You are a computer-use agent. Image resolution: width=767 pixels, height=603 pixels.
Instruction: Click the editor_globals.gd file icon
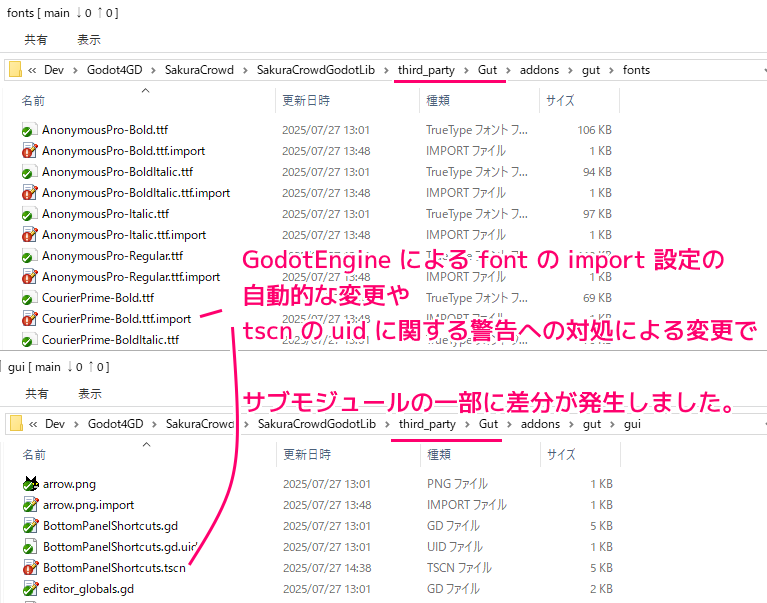29,589
